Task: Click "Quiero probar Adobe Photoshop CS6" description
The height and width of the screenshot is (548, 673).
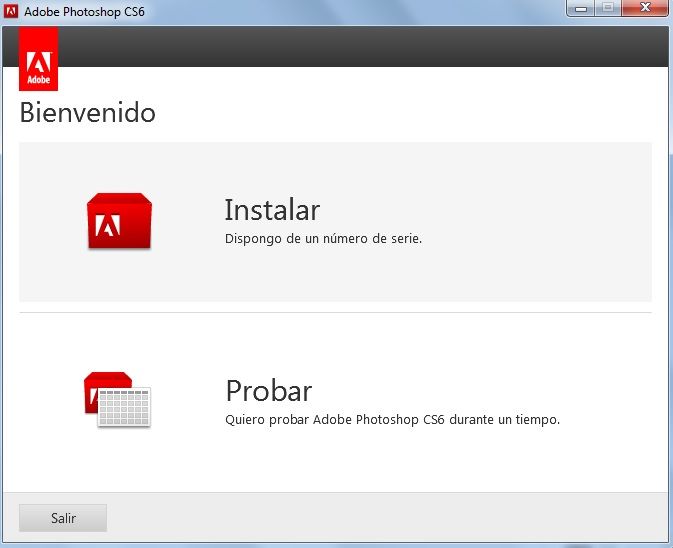Action: pyautogui.click(x=393, y=419)
